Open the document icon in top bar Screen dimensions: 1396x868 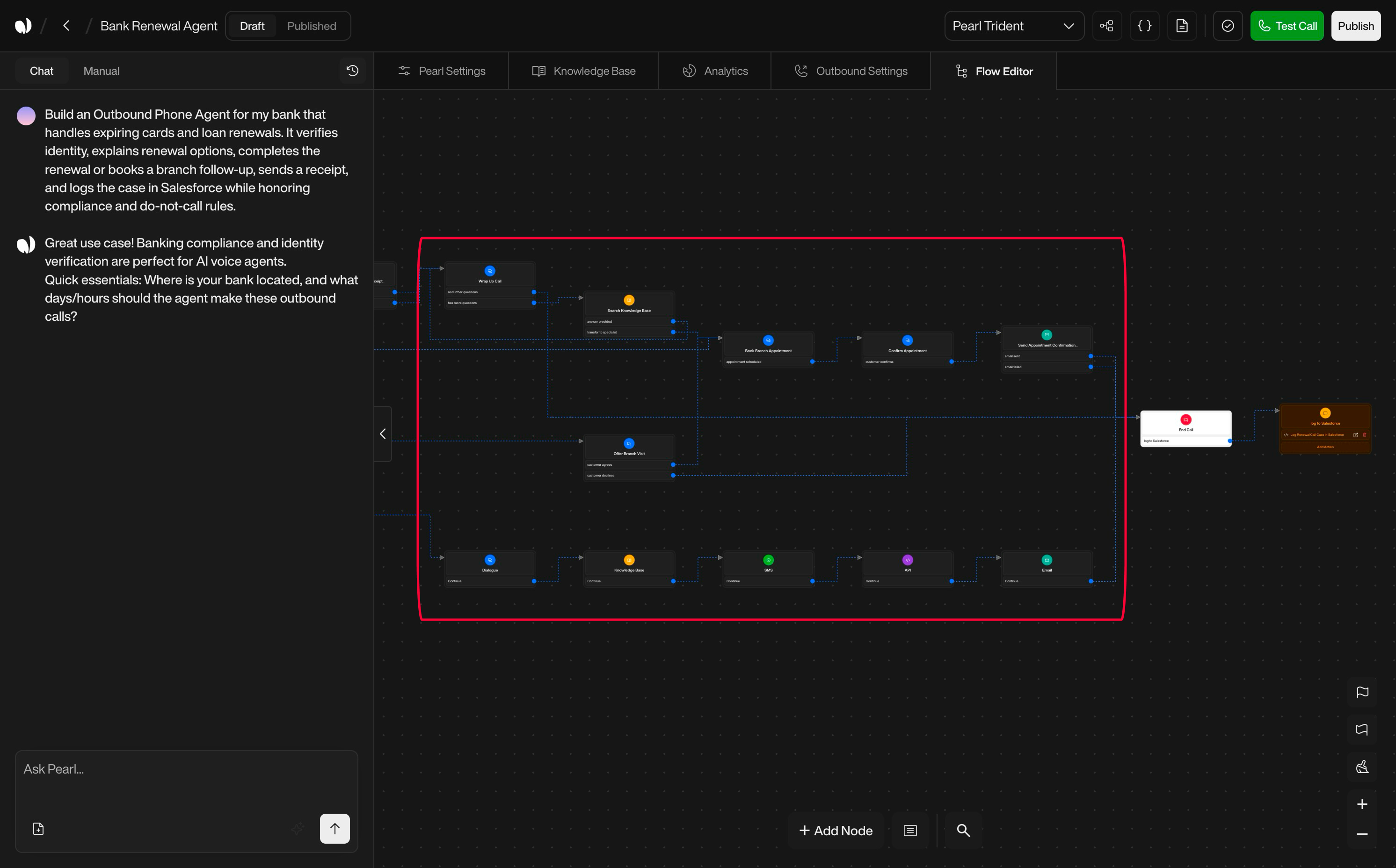coord(1182,26)
